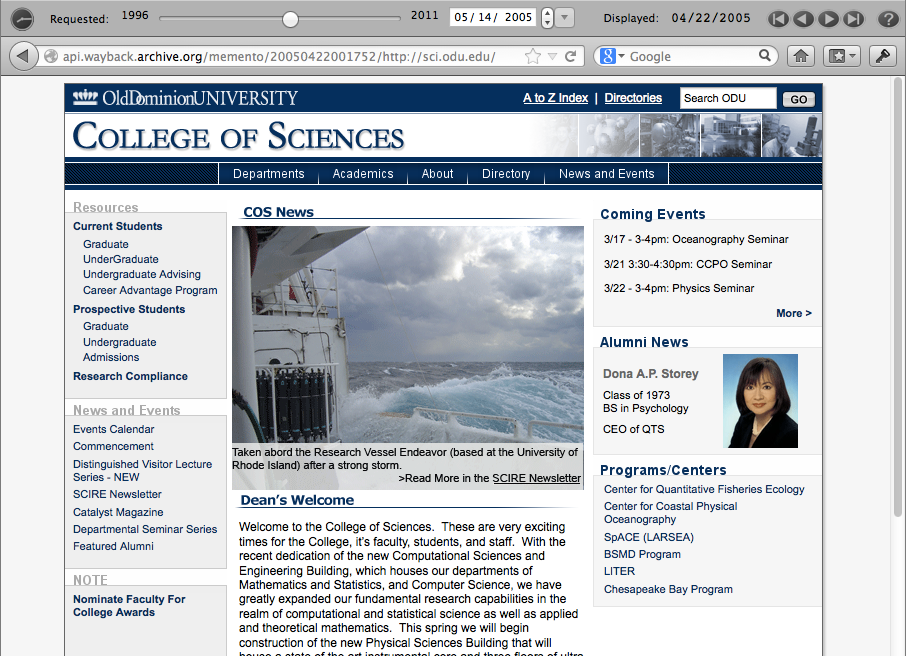Go to the previous archived memento

tap(803, 19)
